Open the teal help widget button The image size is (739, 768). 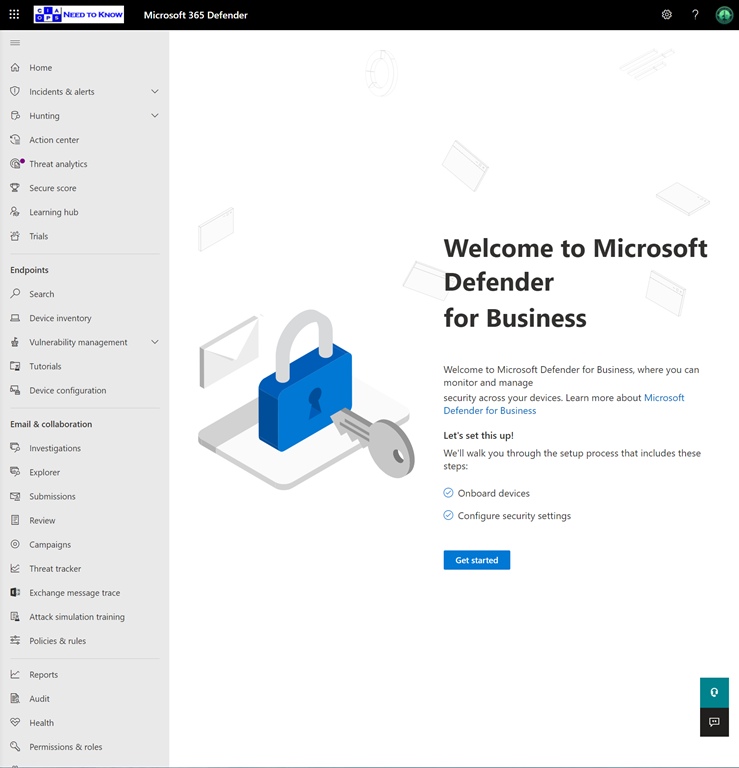coord(714,692)
